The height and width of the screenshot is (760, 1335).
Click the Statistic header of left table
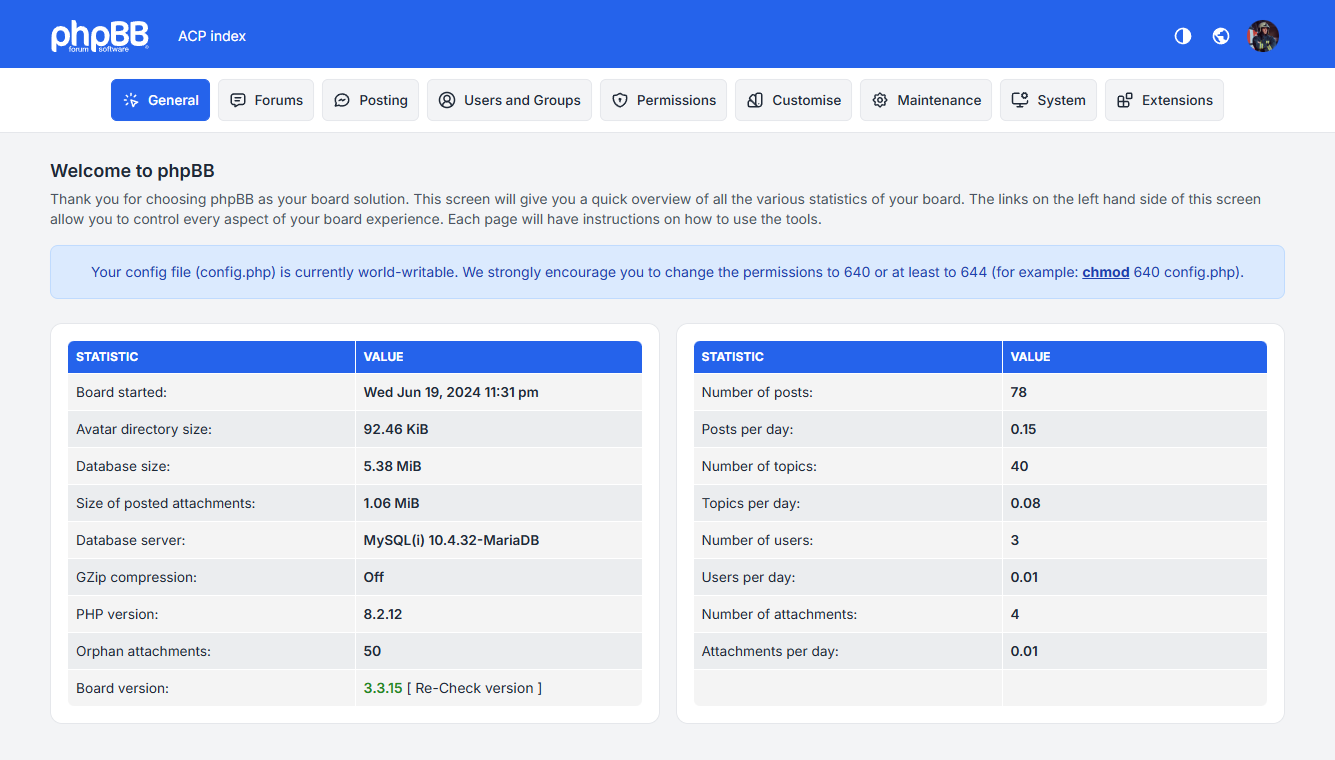[x=107, y=357]
